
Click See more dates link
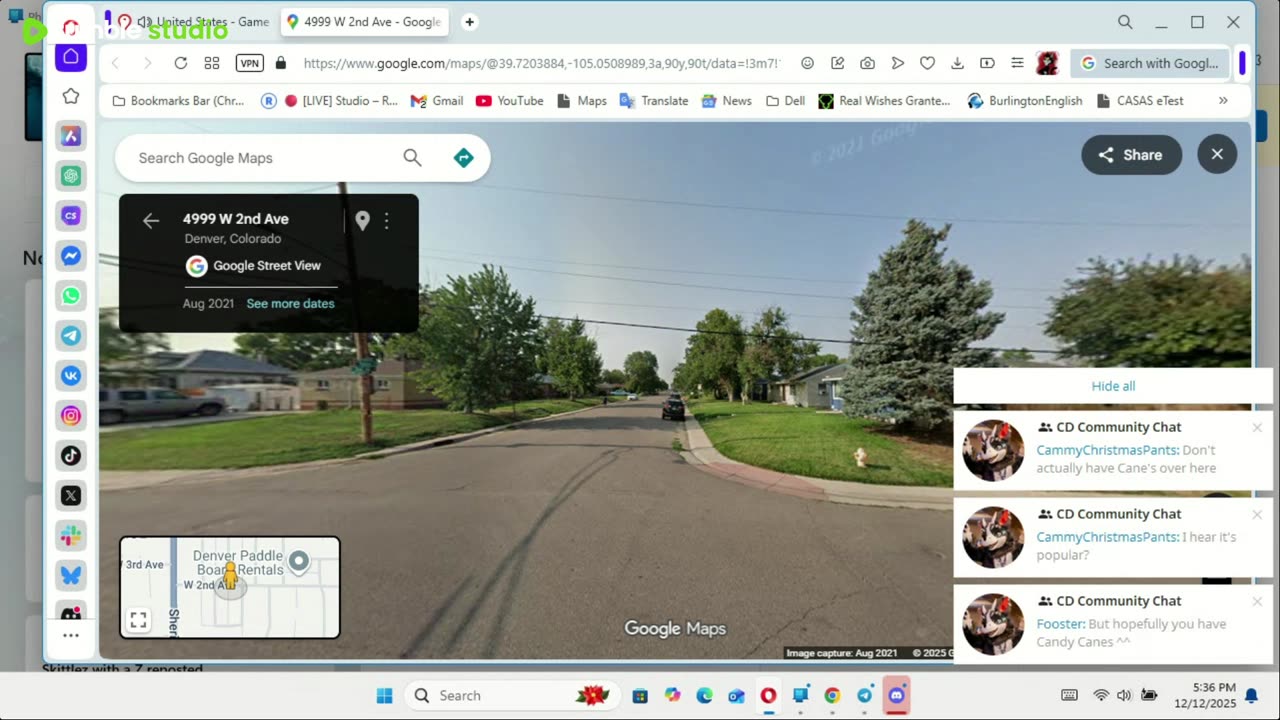click(290, 304)
